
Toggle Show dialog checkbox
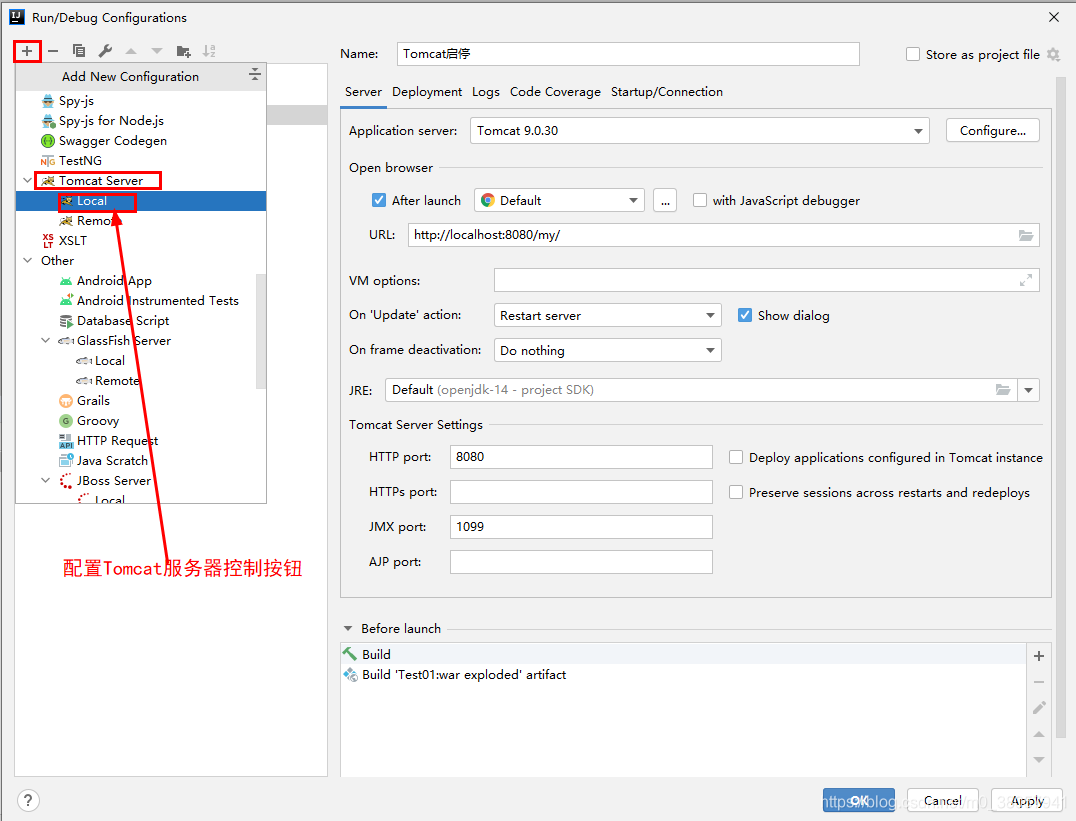[745, 315]
